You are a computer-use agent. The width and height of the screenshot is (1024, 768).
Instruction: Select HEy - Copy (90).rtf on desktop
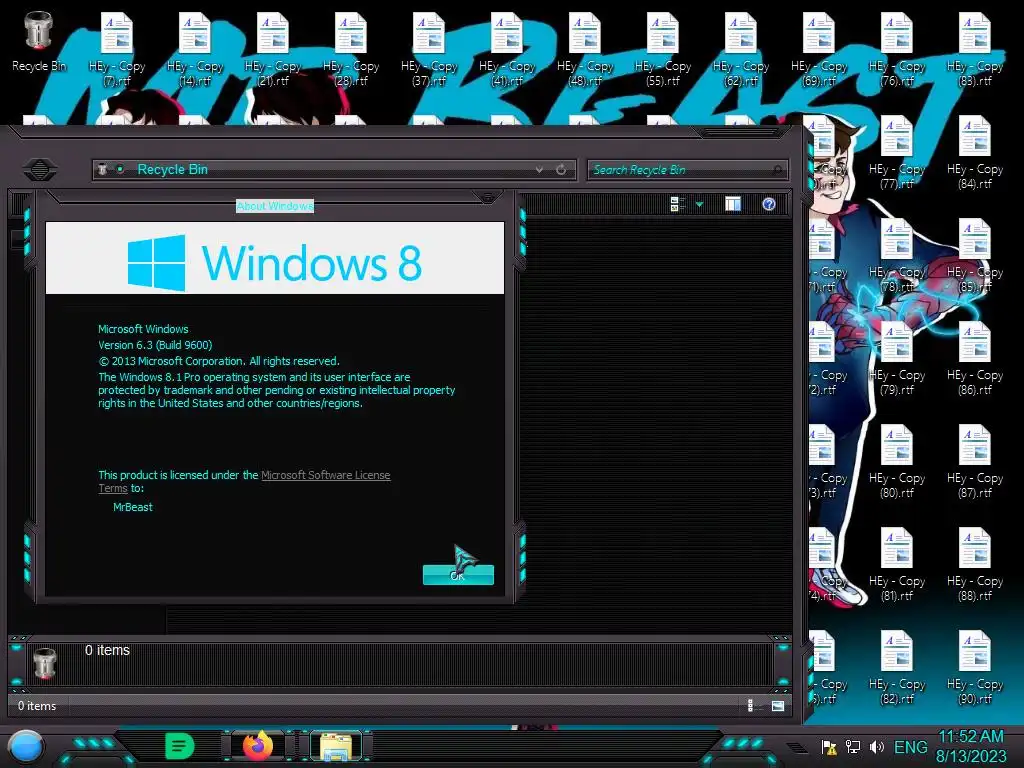(975, 667)
